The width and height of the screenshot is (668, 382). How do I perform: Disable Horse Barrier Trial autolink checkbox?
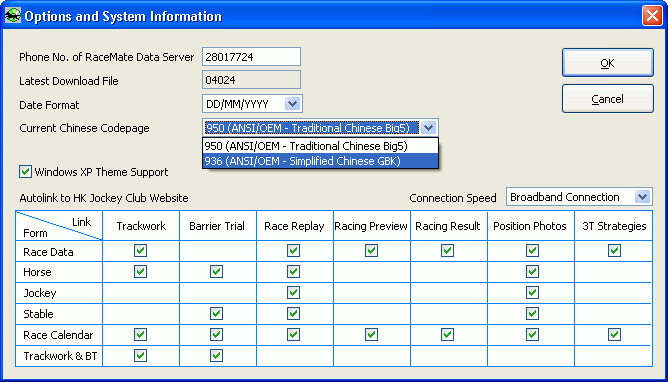[216, 271]
